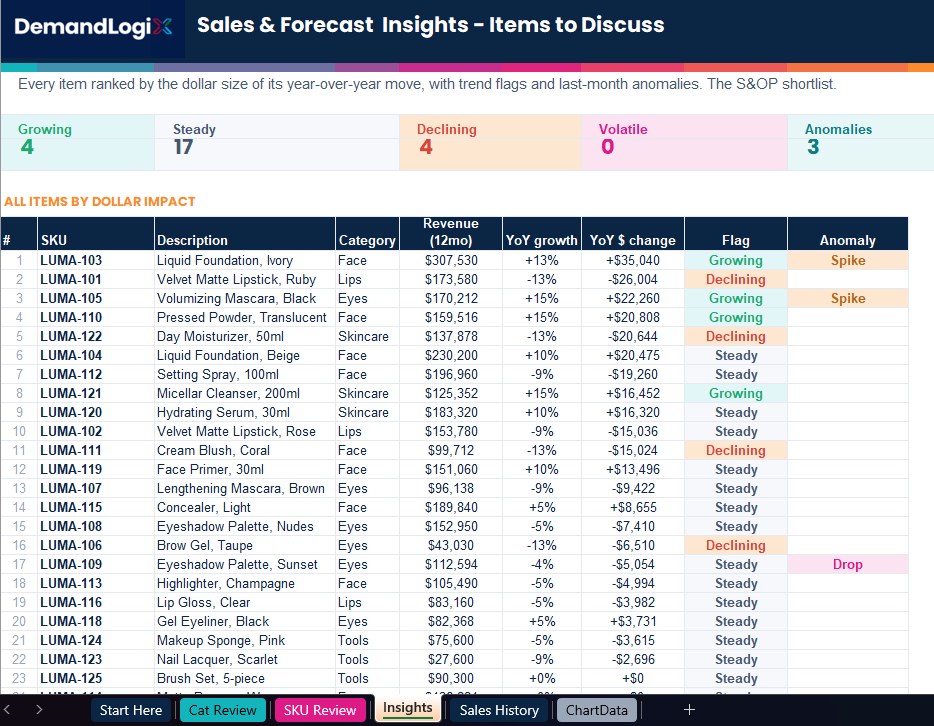Select YoY change cell +$8,655
This screenshot has height=726, width=934.
[633, 507]
